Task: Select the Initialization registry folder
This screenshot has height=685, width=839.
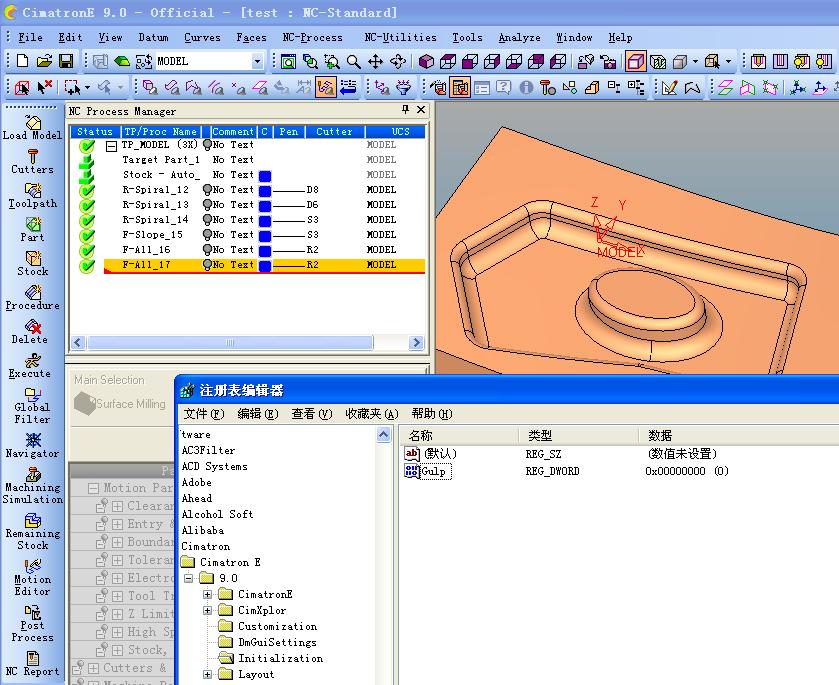Action: (280, 659)
